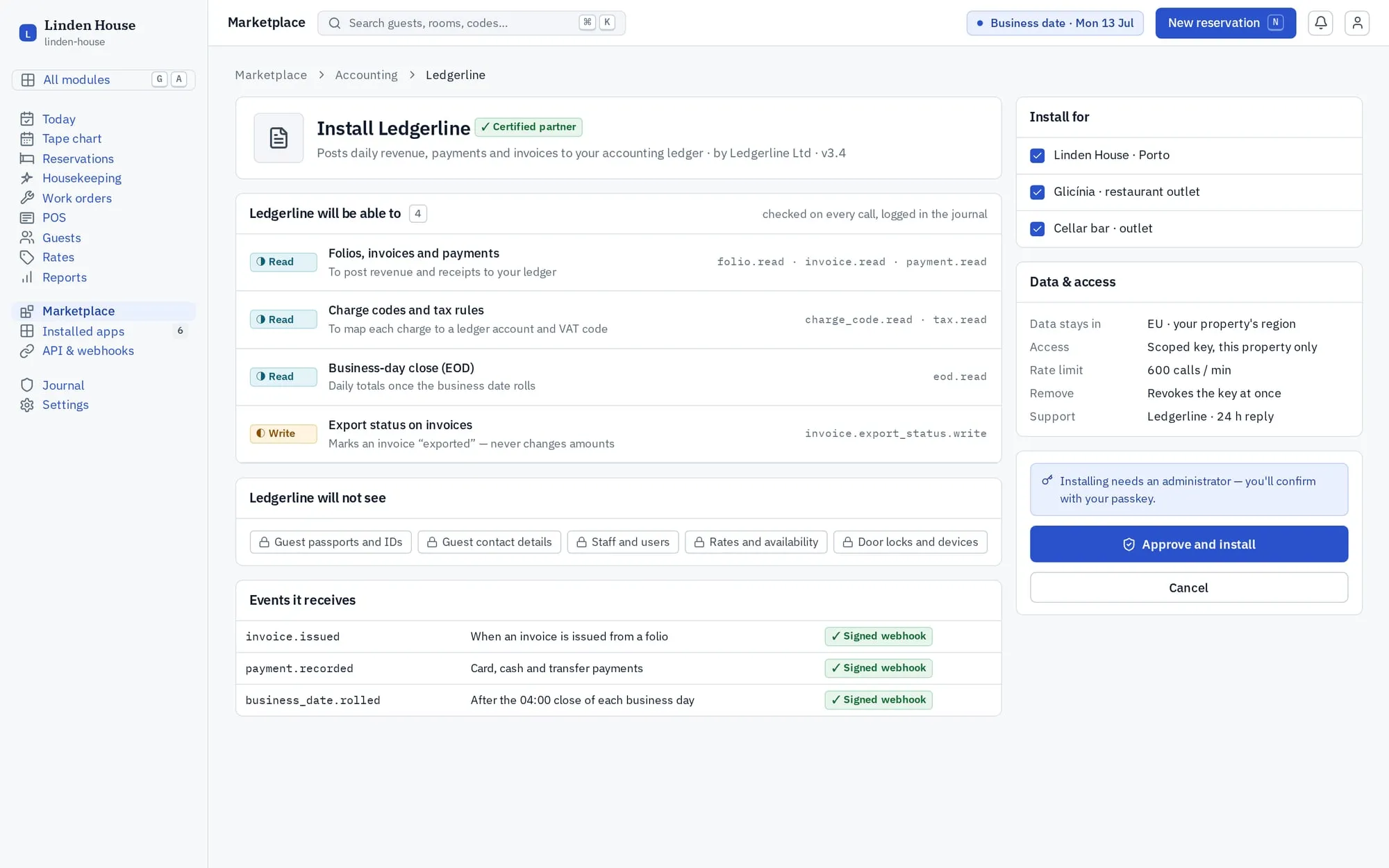1389x868 pixels.
Task: Click the Ledgerline document app icon
Action: (278, 137)
